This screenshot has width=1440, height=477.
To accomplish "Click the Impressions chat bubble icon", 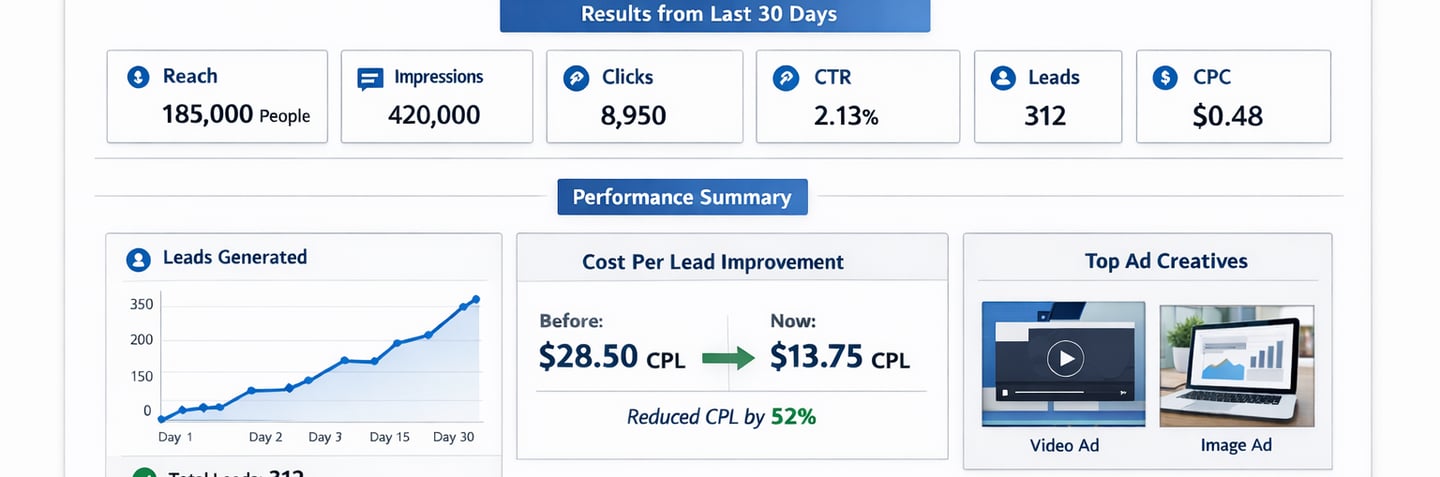I will 370,79.
